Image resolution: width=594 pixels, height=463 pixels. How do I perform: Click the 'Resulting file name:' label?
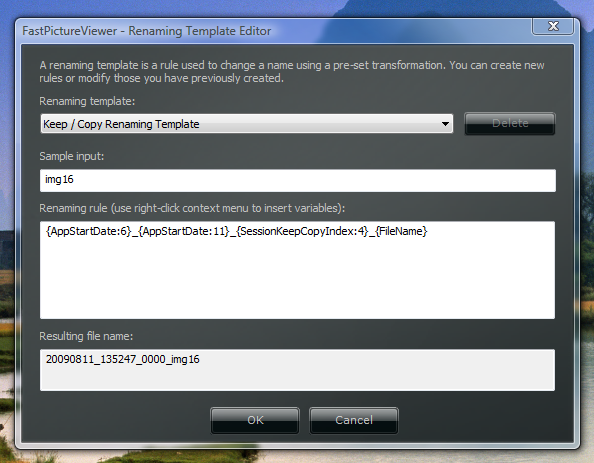point(86,336)
